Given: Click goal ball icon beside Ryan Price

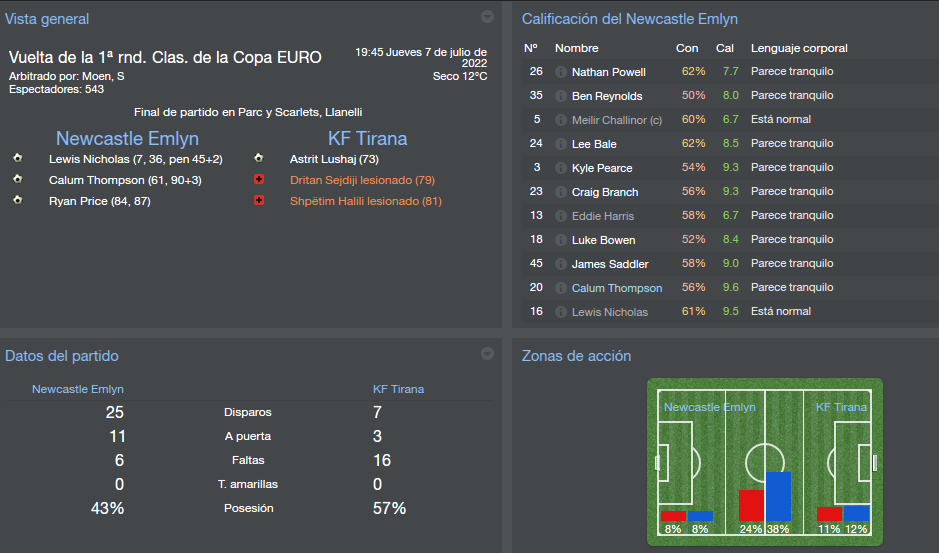Looking at the screenshot, I should point(17,200).
